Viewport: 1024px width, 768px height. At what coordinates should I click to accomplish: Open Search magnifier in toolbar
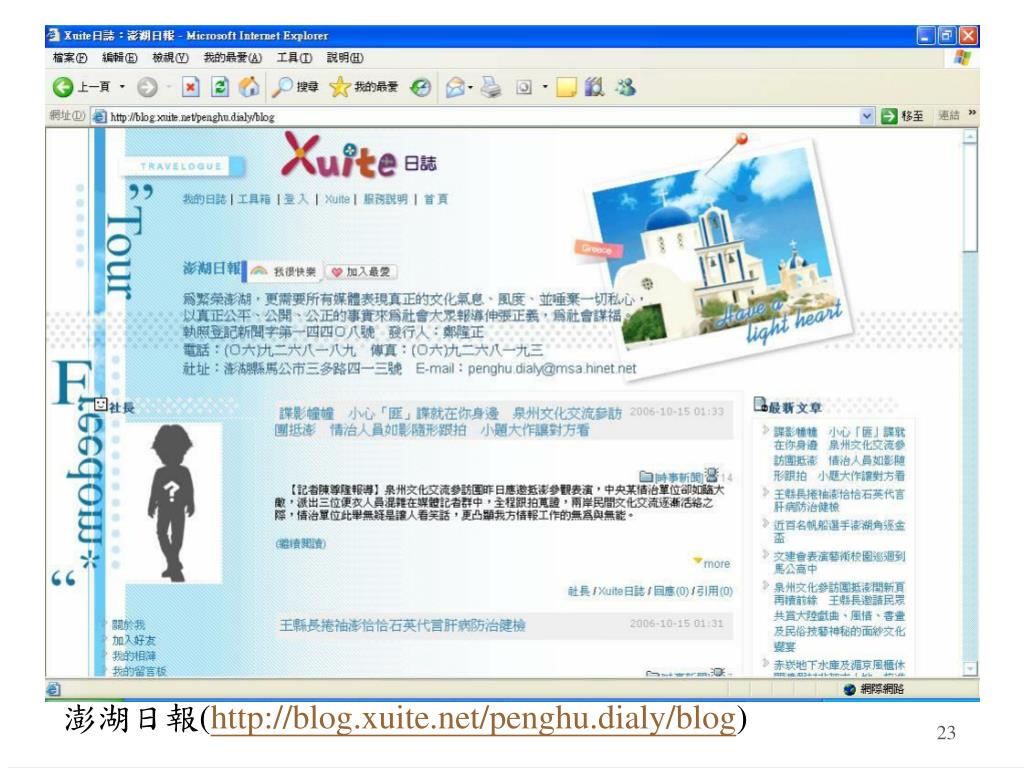pyautogui.click(x=282, y=87)
